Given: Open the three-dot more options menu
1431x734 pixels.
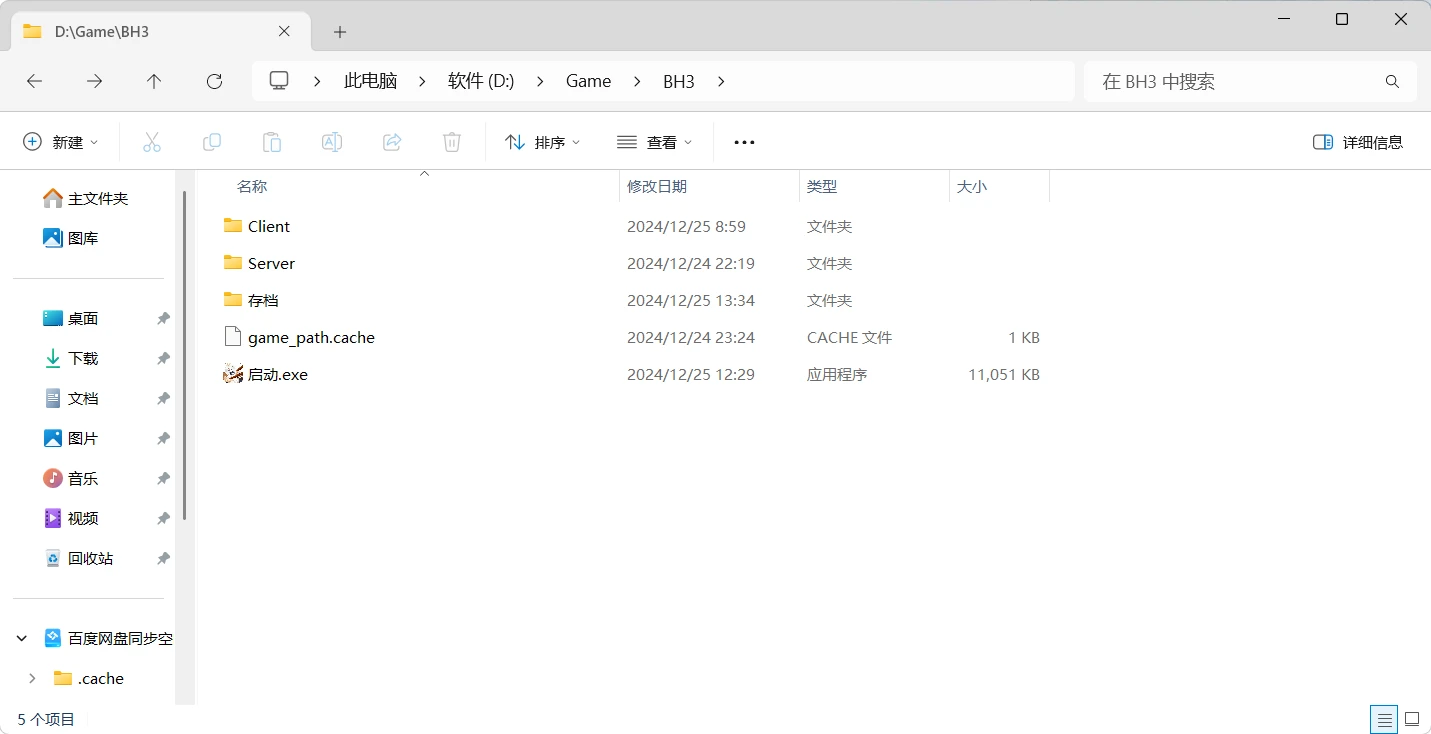Looking at the screenshot, I should 744,142.
